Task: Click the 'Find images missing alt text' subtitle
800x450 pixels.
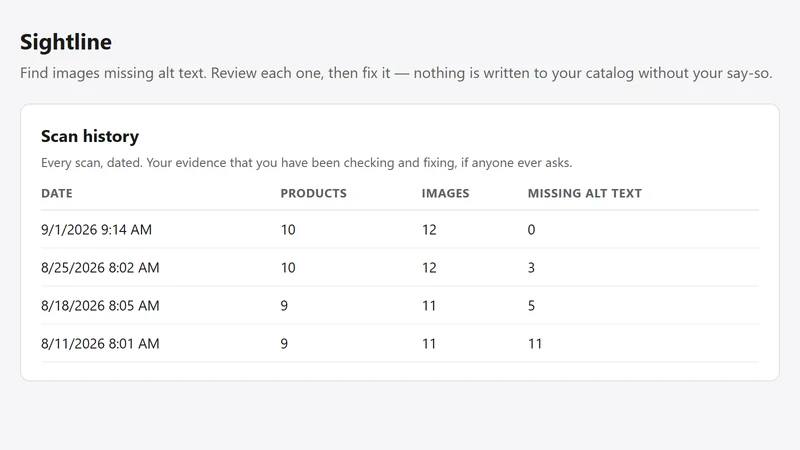Action: click(396, 73)
